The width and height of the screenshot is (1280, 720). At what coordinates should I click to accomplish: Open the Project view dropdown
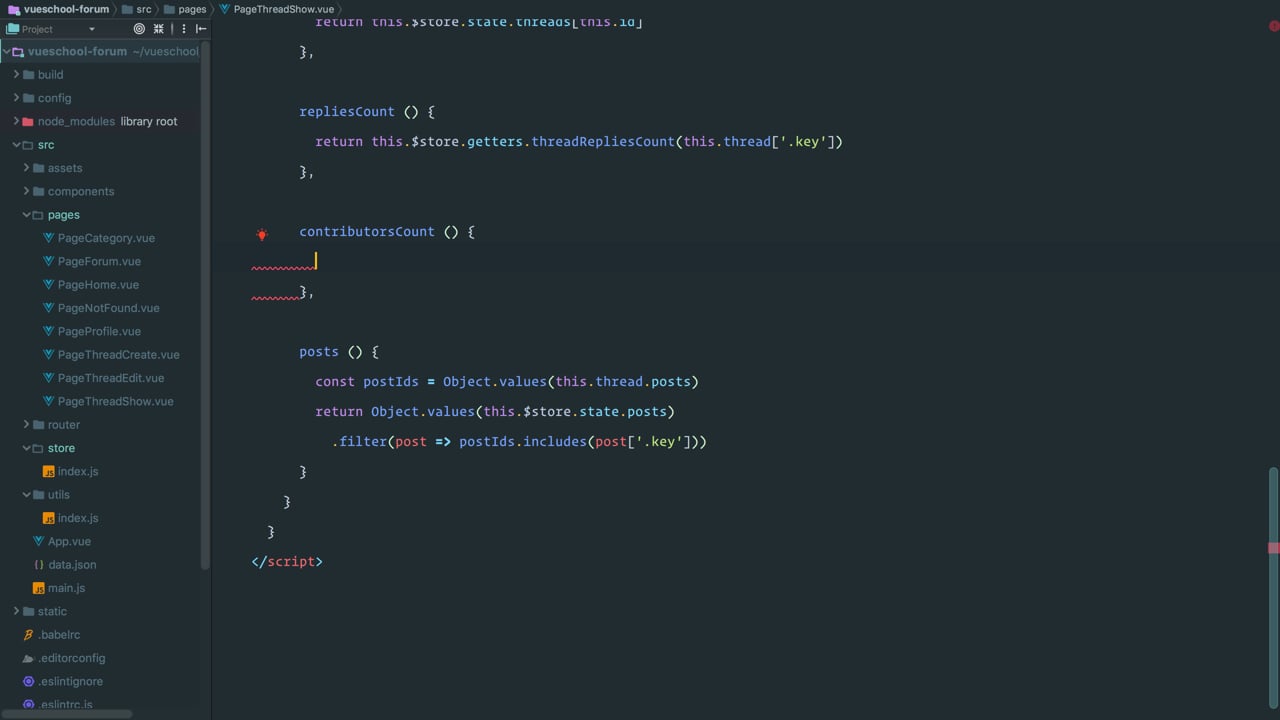click(x=91, y=29)
